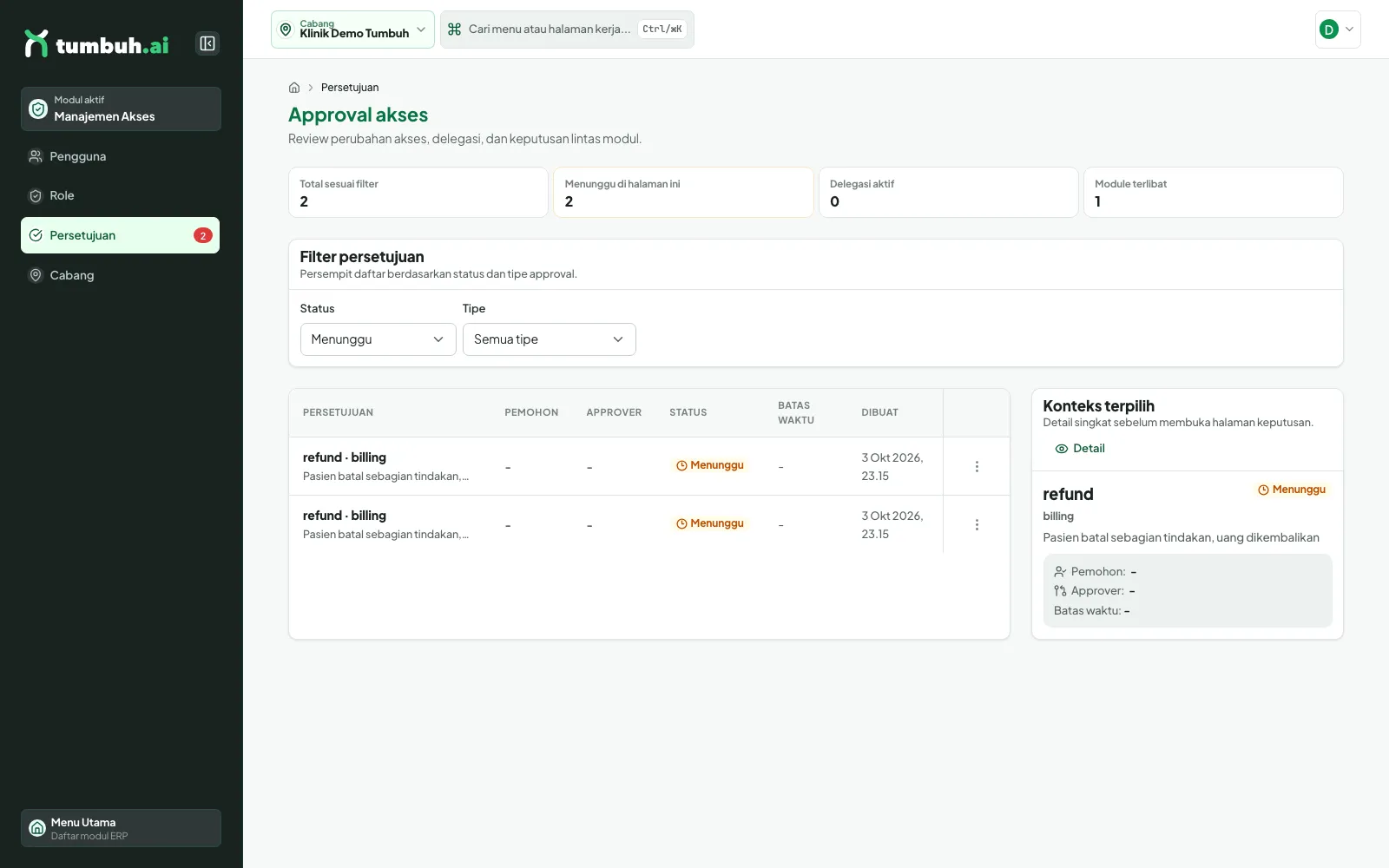This screenshot has width=1389, height=868.
Task: Open Menu Utama module list
Action: (121, 828)
